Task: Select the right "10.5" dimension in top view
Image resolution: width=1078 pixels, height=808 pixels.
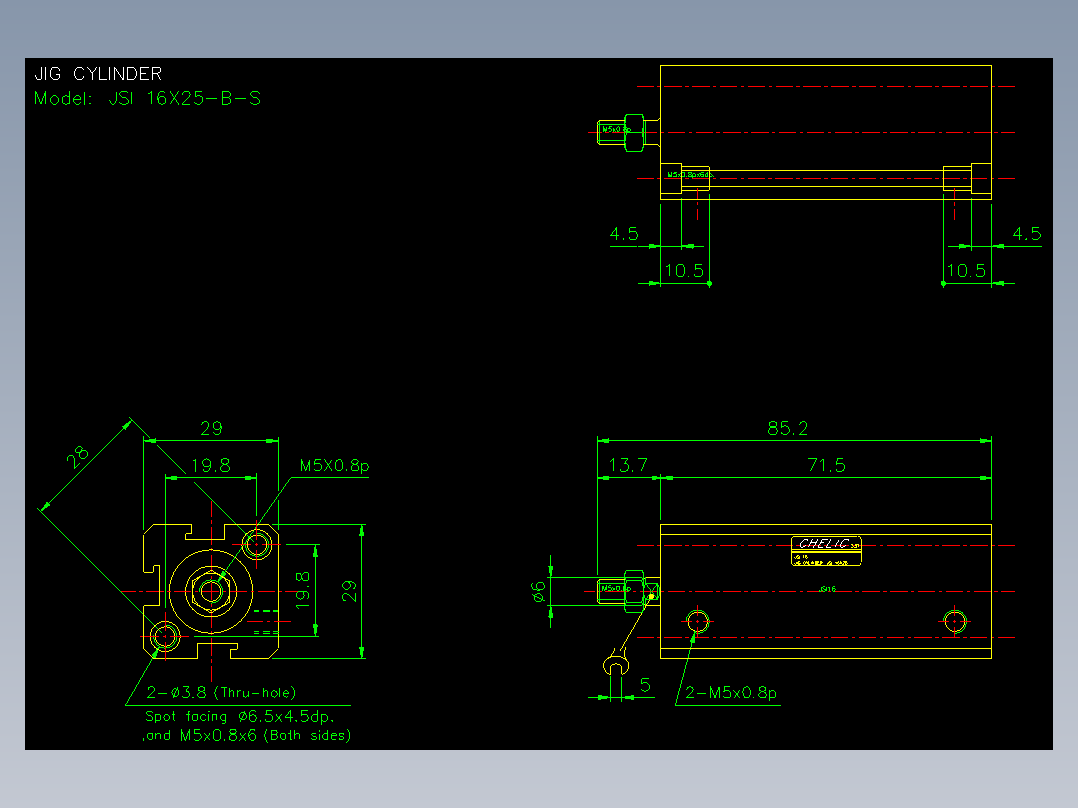Action: pos(967,270)
